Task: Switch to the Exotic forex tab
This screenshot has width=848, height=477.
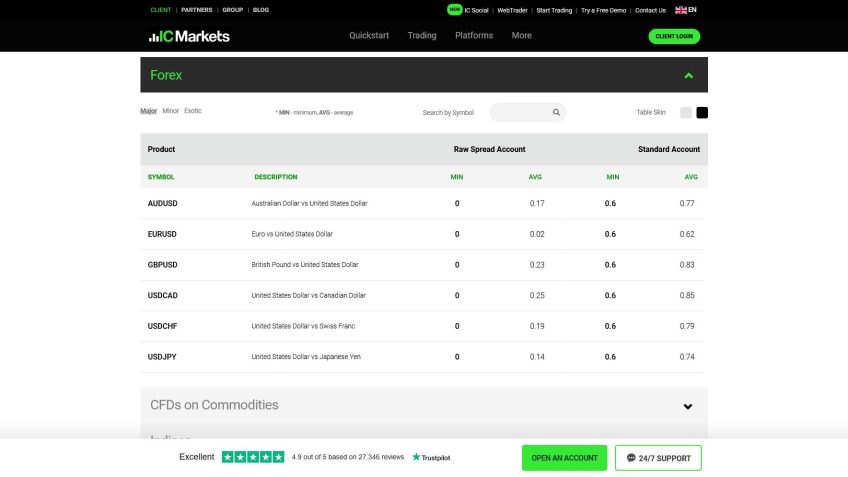Action: click(193, 111)
